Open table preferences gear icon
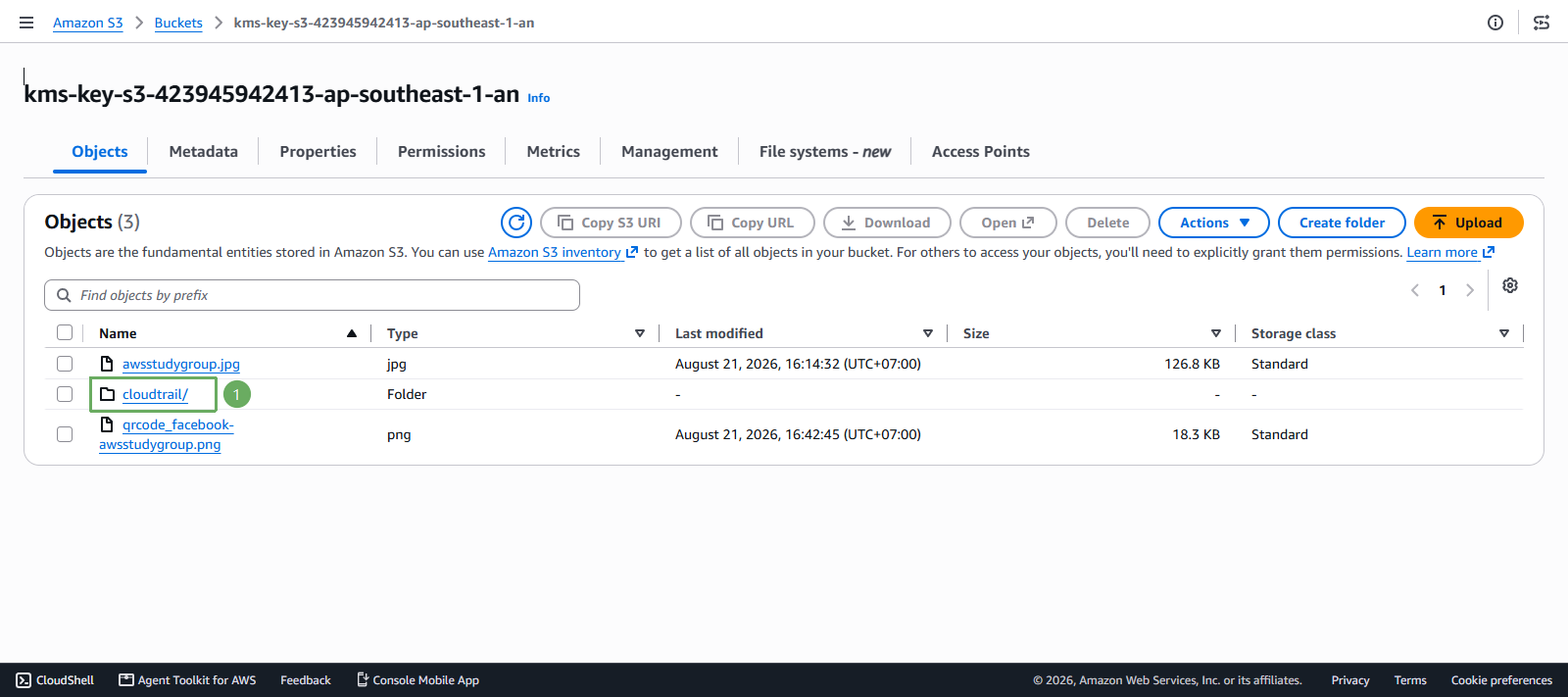 point(1510,285)
